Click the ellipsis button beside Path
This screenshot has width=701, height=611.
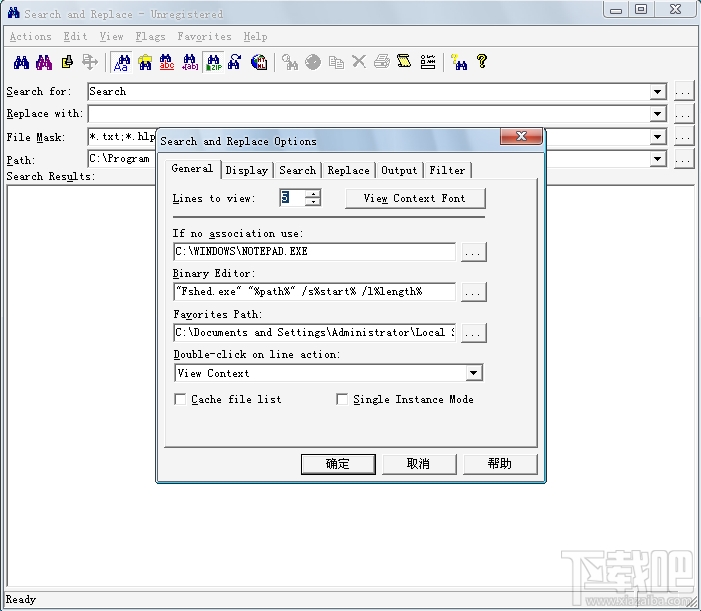pos(684,158)
